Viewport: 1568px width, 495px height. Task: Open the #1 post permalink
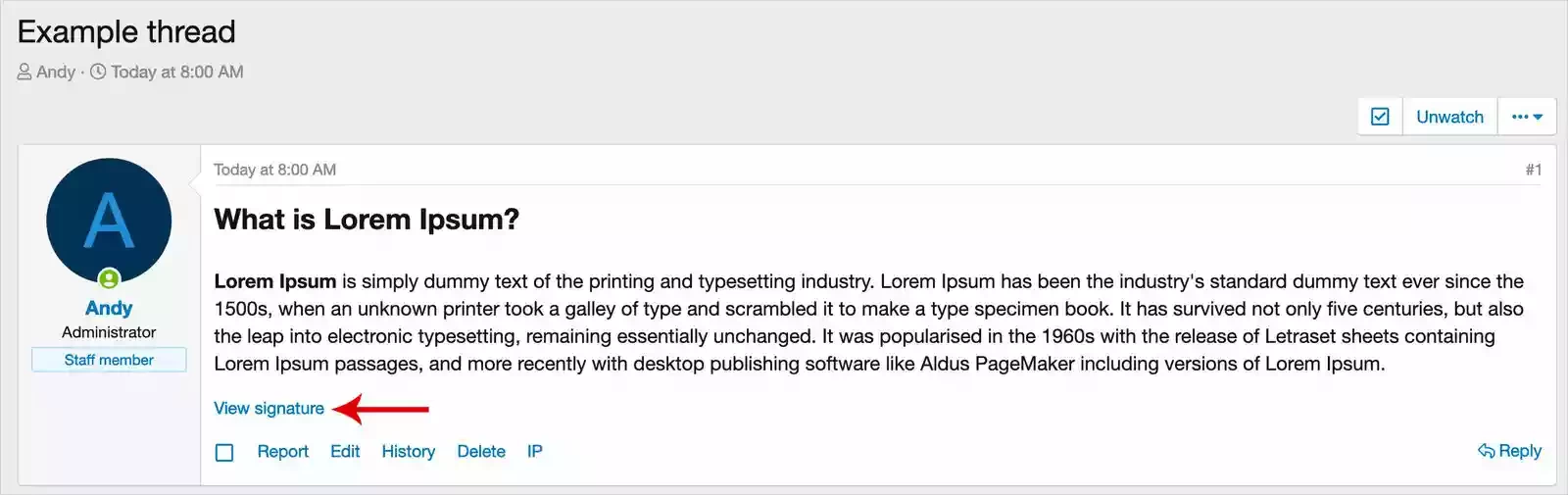(1534, 170)
